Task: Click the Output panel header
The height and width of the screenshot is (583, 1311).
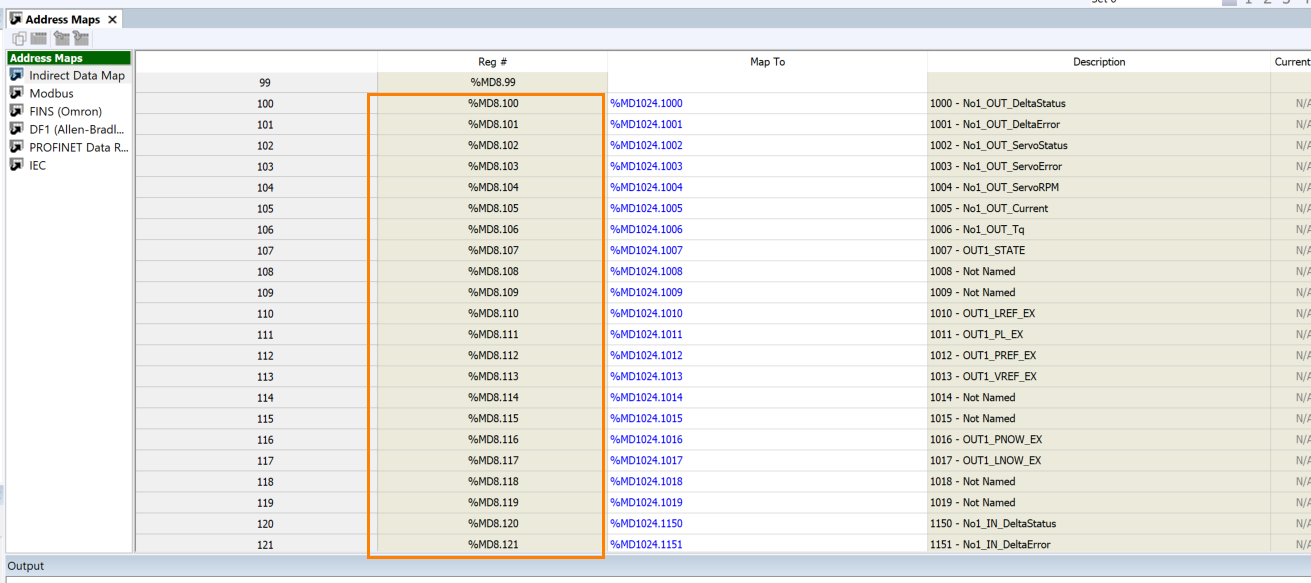Action: [x=26, y=566]
